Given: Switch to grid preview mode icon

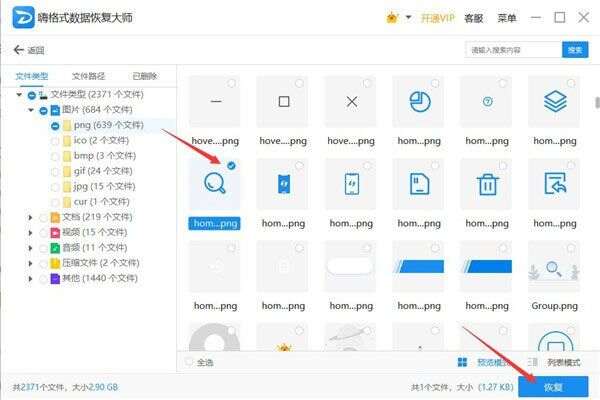Looking at the screenshot, I should [x=462, y=362].
